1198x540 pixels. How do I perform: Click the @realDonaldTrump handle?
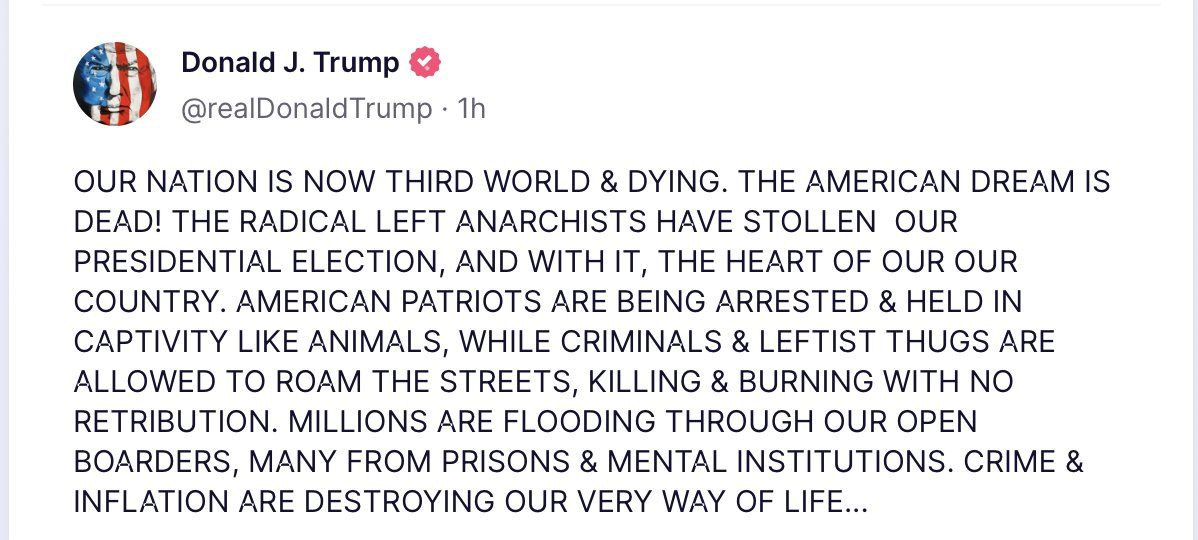coord(307,108)
